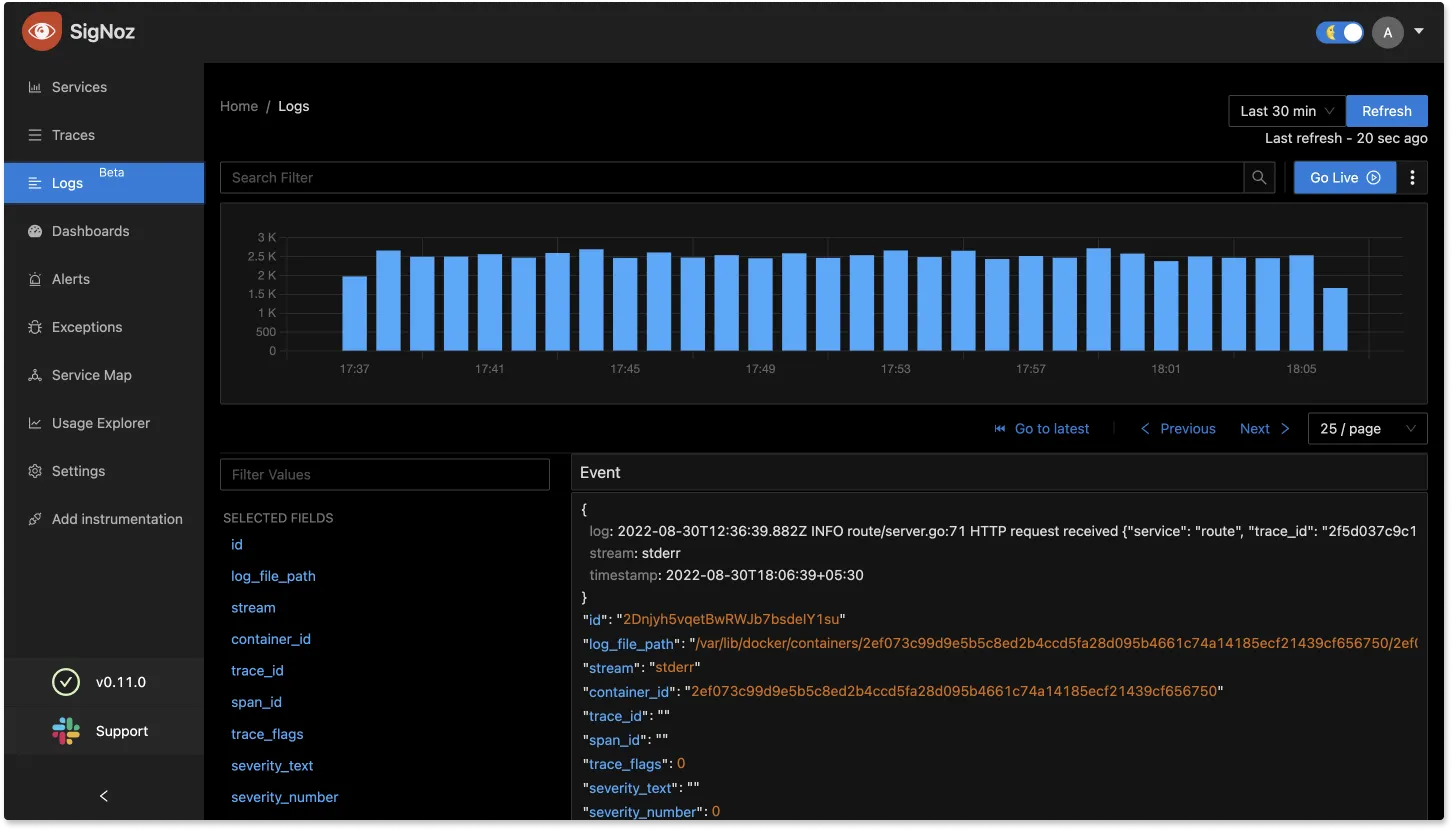
Task: Open the three-dot options menu
Action: [1412, 178]
